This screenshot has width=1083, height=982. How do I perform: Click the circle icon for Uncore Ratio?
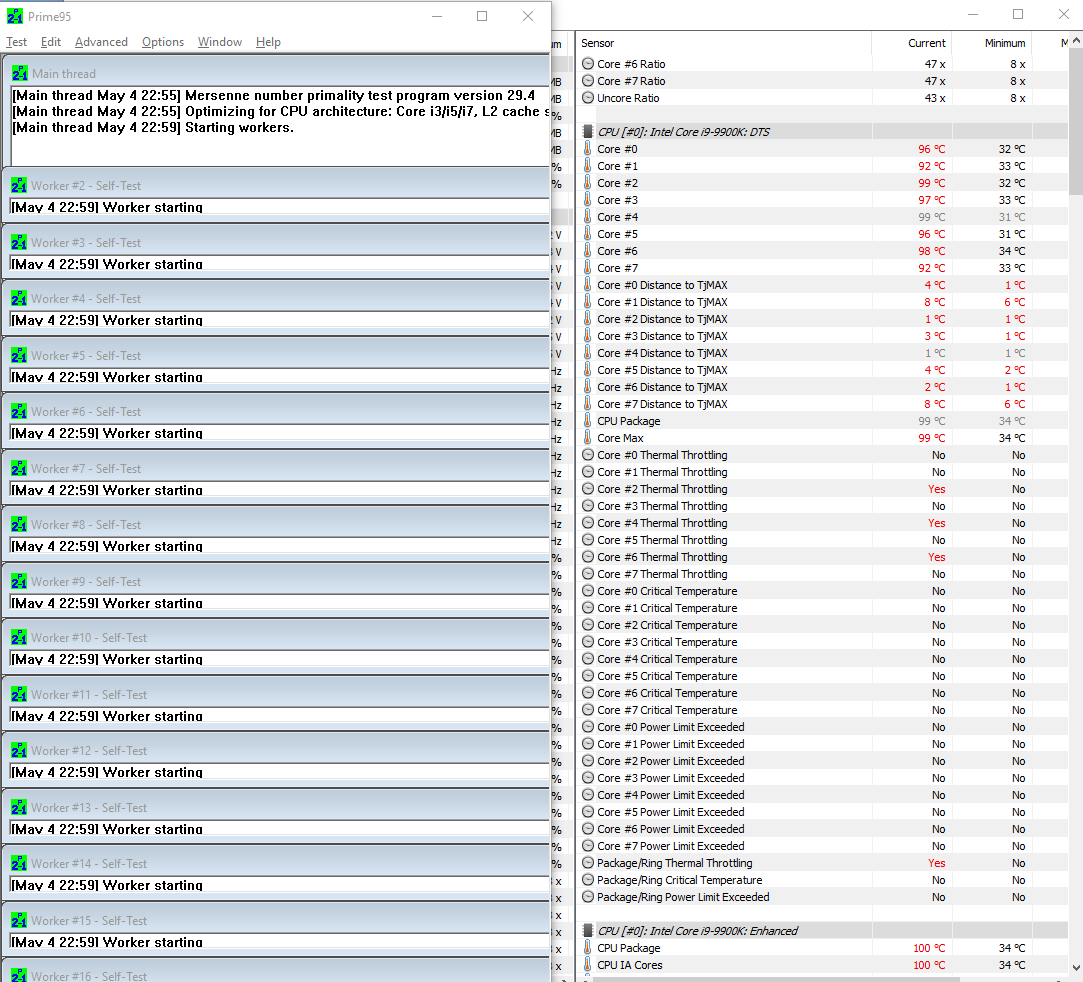[588, 98]
